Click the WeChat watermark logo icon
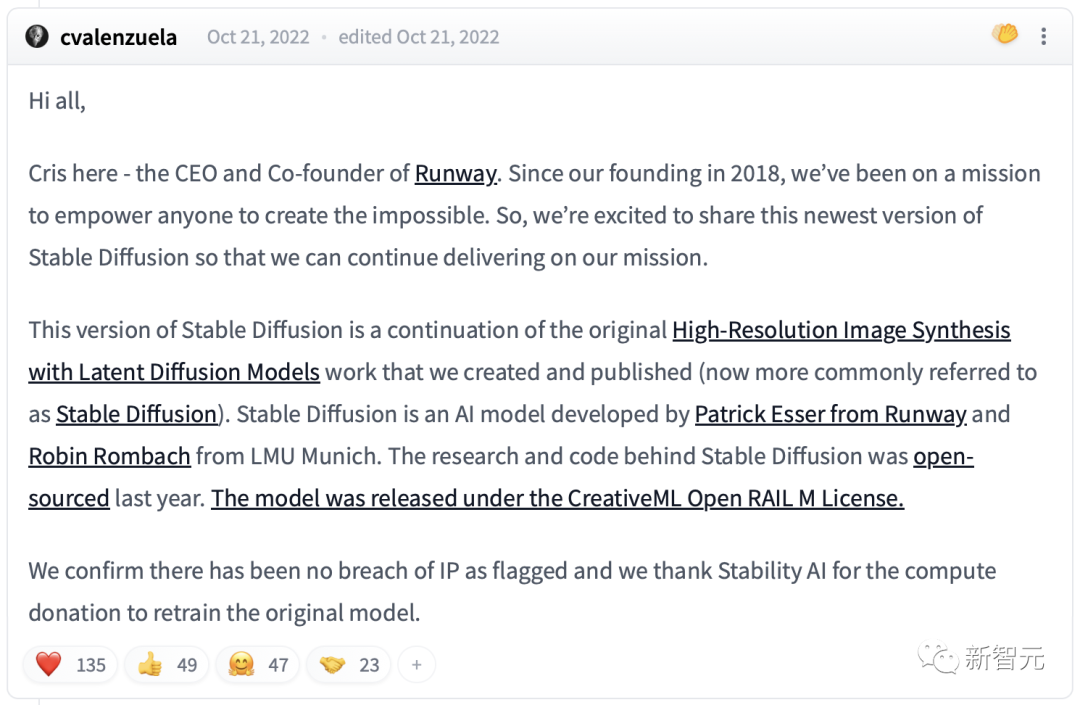Image resolution: width=1080 pixels, height=705 pixels. tap(938, 658)
